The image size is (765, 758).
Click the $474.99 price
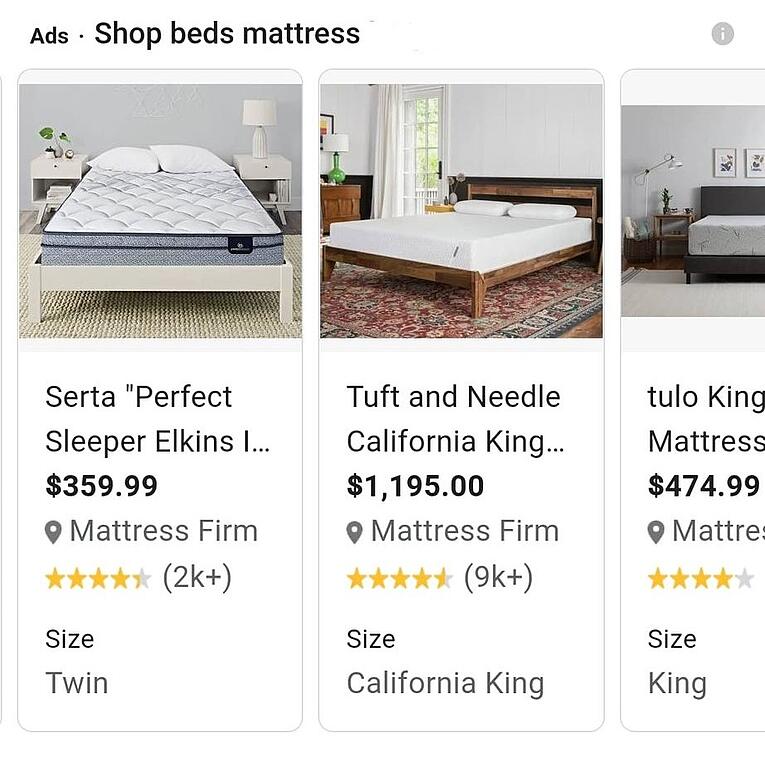[704, 486]
